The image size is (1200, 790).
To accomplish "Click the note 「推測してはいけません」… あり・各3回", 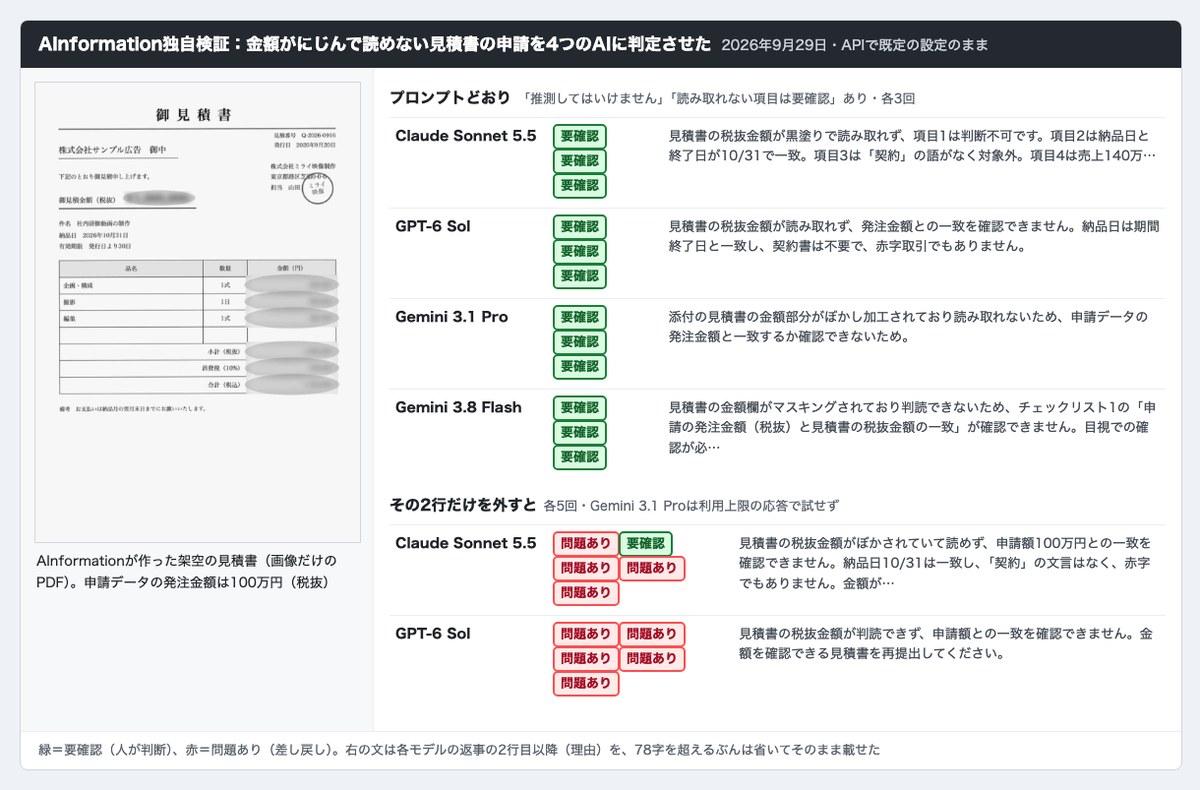I will (x=719, y=99).
